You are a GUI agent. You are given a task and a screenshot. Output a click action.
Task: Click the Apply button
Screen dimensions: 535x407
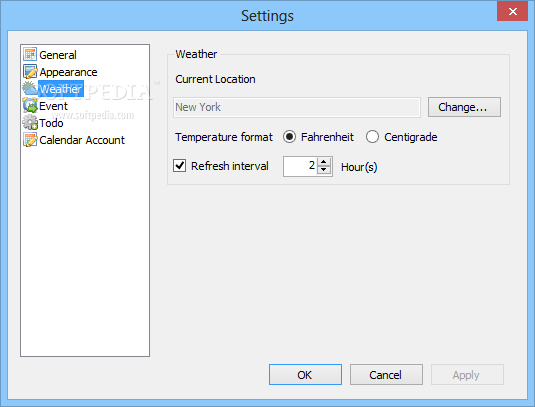(467, 375)
